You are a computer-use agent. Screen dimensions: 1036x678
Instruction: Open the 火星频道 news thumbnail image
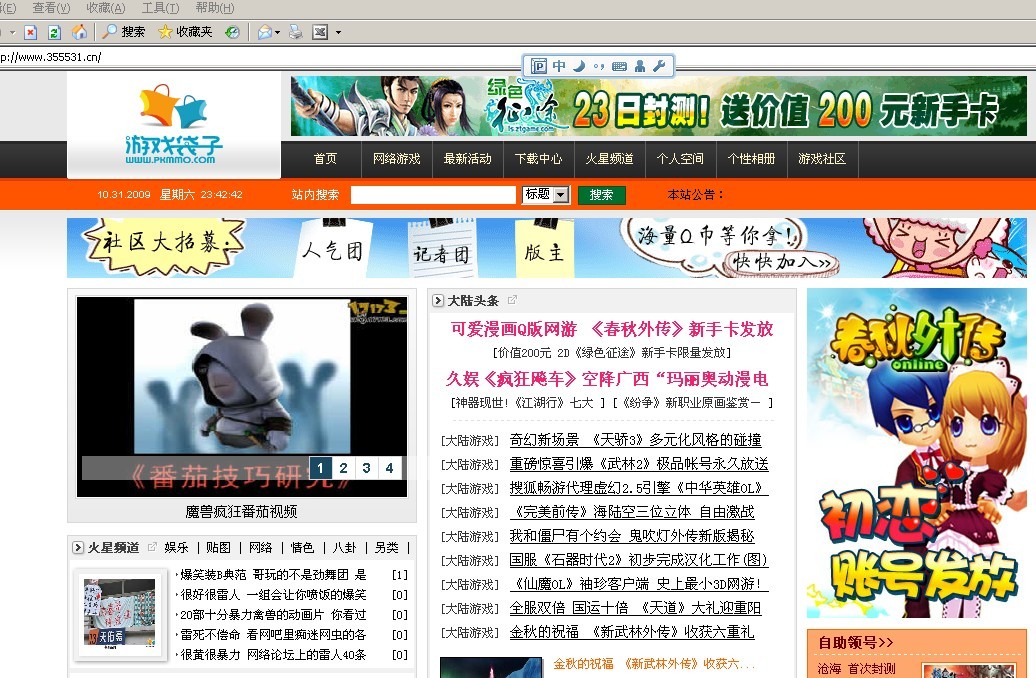tap(120, 614)
